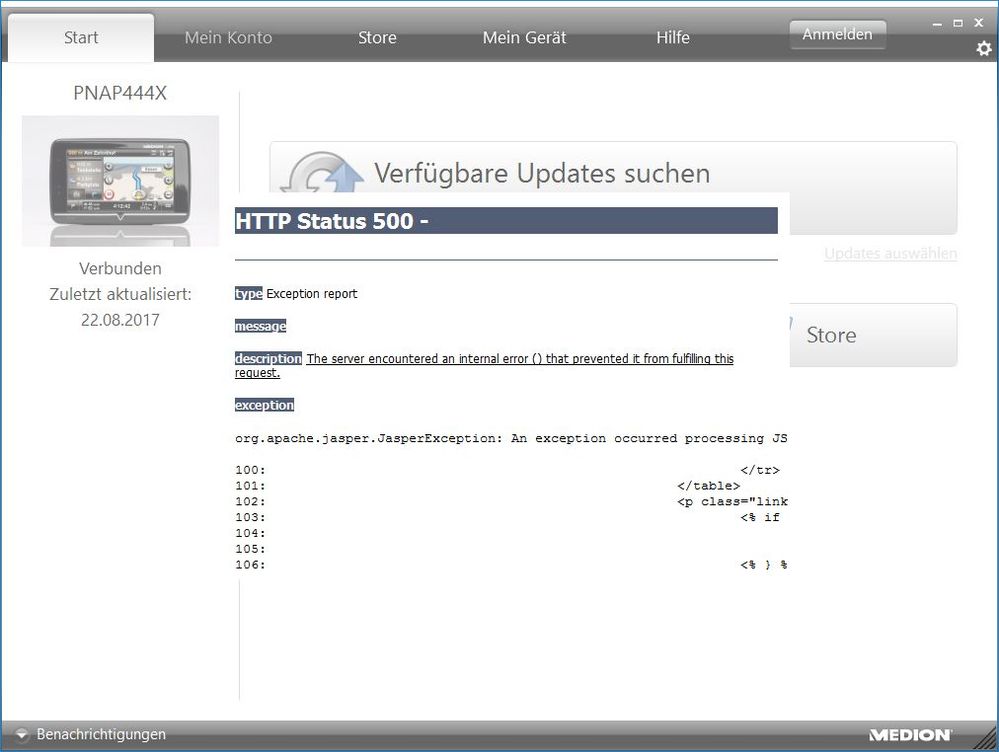Open the Mein Konto tab
This screenshot has width=999, height=752.
pos(228,38)
